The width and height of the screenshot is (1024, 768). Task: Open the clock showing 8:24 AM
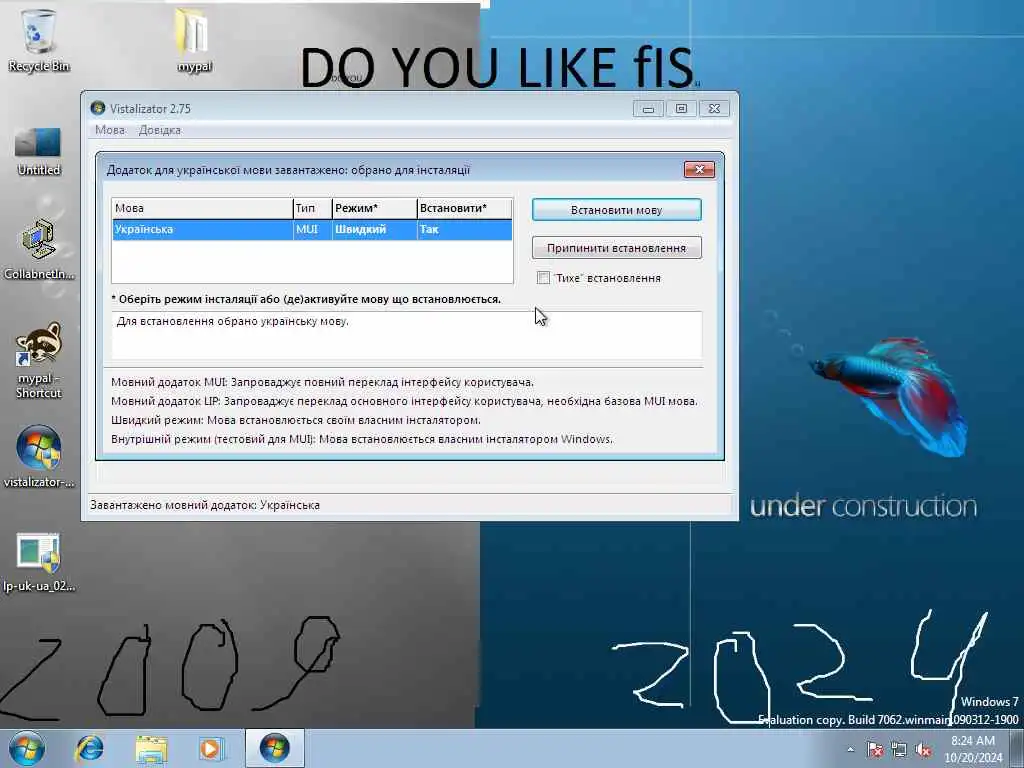973,749
